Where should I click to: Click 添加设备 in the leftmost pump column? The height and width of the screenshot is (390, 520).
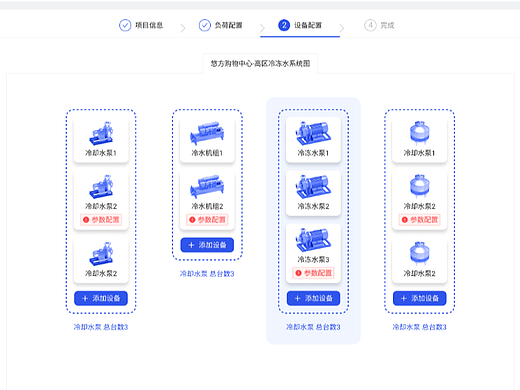pos(101,298)
